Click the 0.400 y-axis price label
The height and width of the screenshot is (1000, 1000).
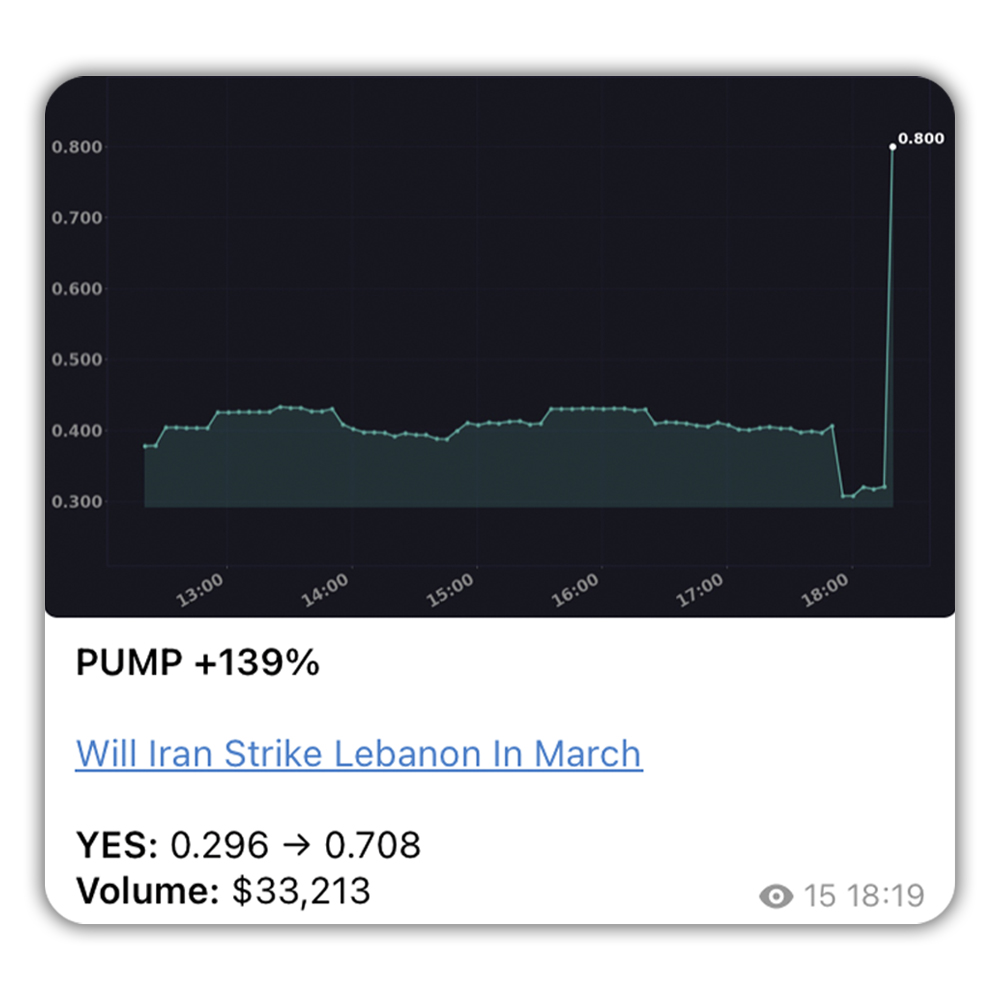click(x=75, y=431)
